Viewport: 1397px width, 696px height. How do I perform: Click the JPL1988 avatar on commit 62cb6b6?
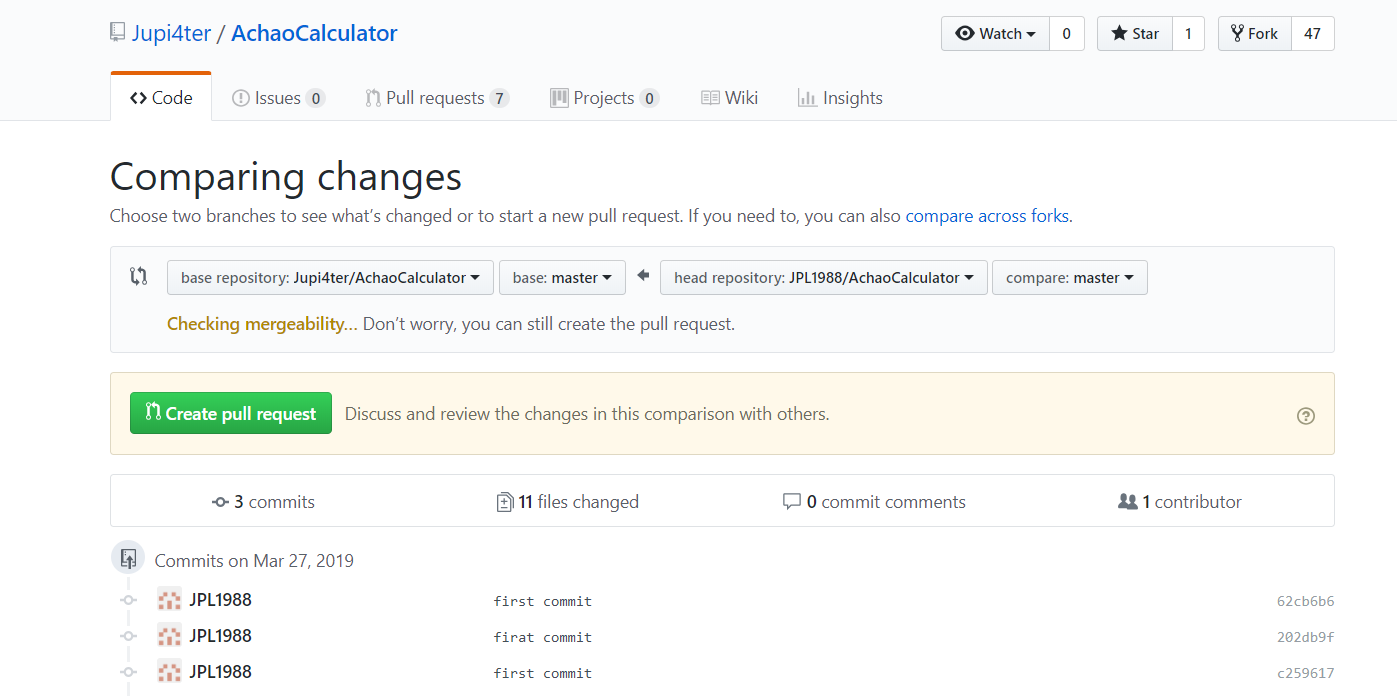point(169,600)
